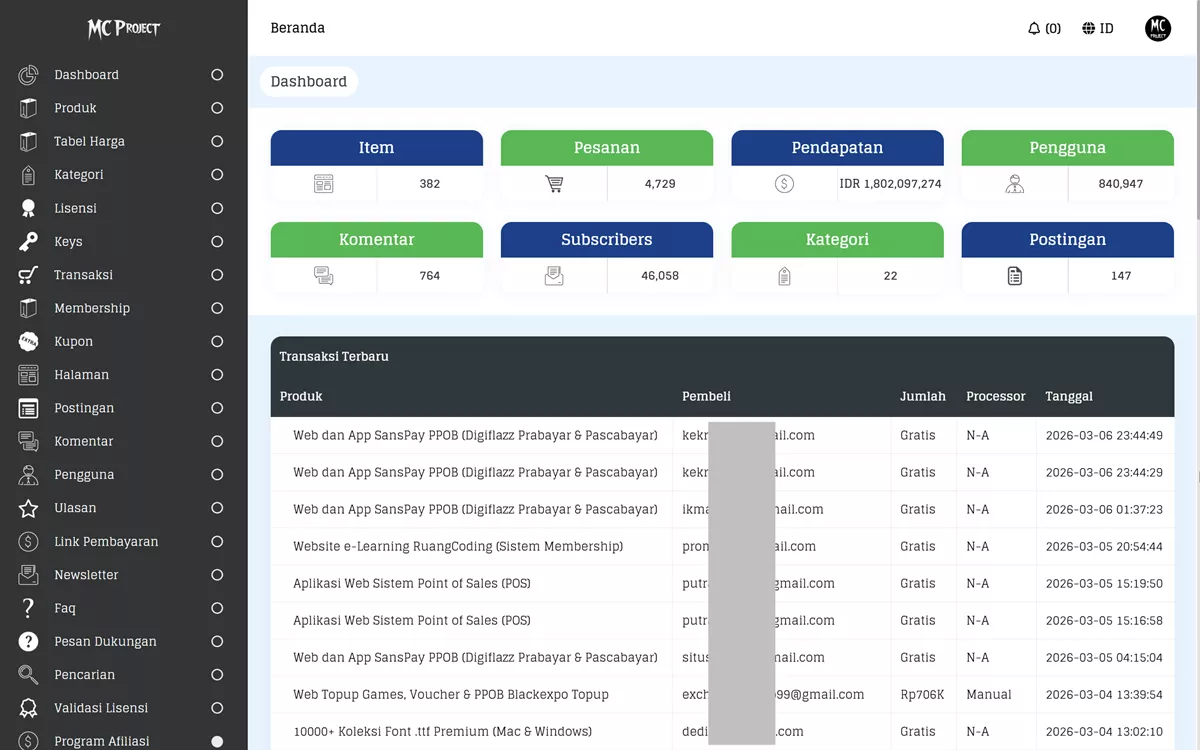Click the dollar icon on Pendapatan card
1200x750 pixels.
point(784,183)
